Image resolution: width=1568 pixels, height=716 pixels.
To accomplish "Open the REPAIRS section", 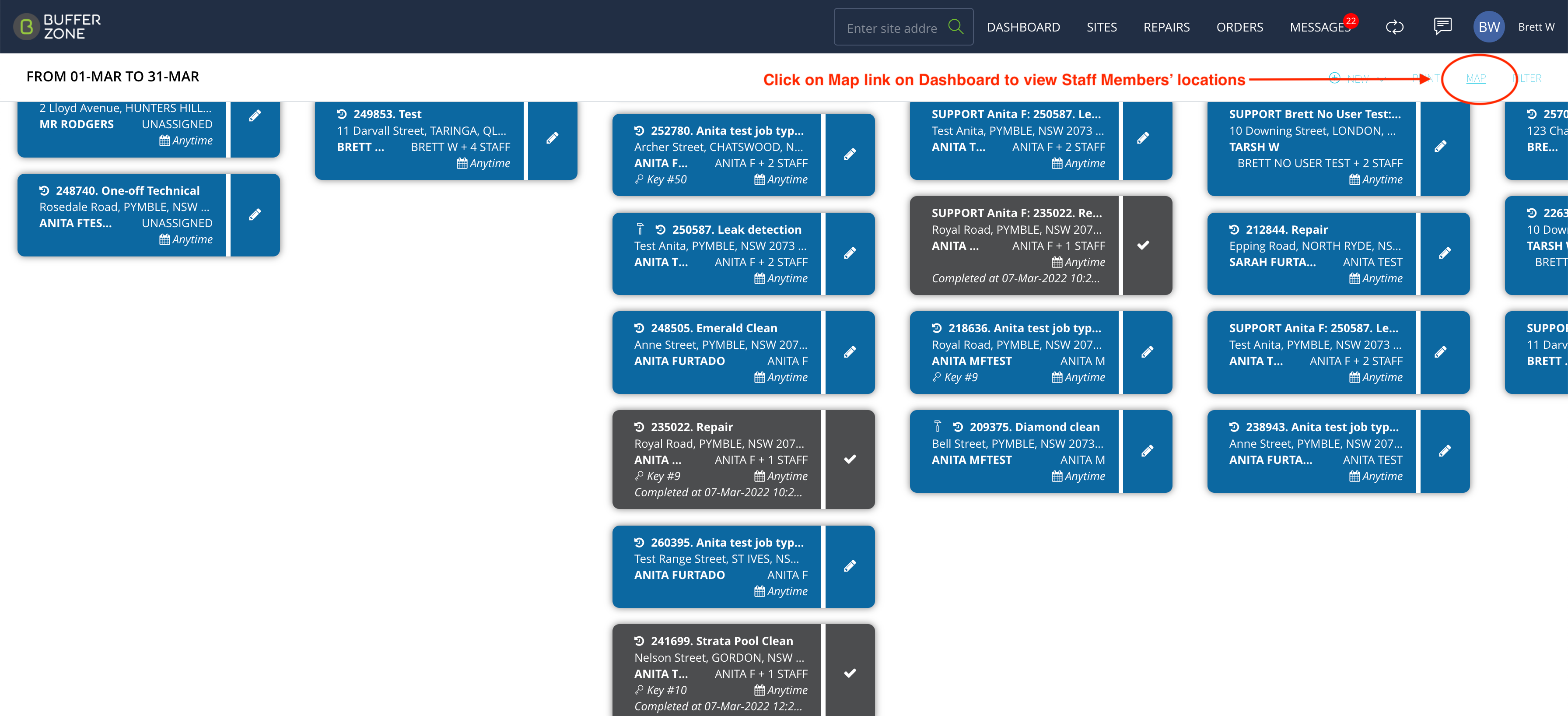I will tap(1166, 27).
